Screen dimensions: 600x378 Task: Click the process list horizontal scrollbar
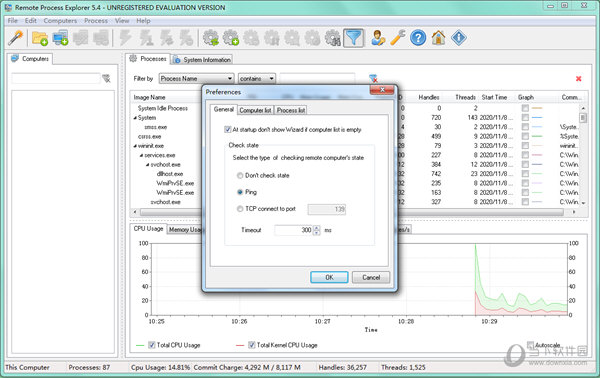[352, 212]
